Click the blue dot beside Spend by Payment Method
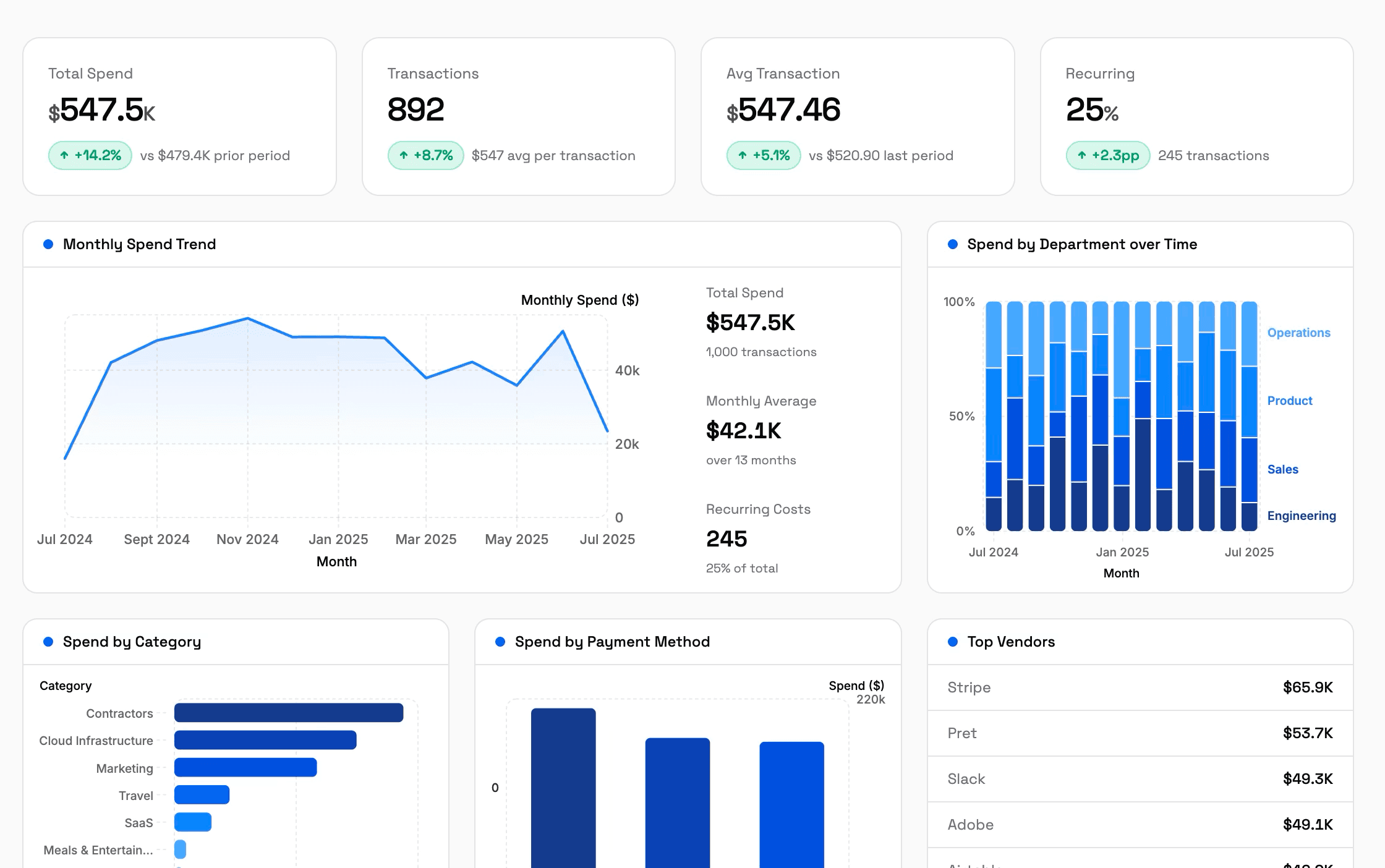The image size is (1385, 868). click(x=500, y=642)
